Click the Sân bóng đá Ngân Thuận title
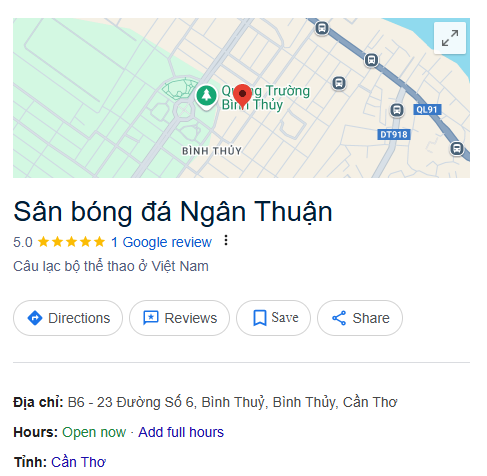The image size is (487, 476). pyautogui.click(x=173, y=211)
